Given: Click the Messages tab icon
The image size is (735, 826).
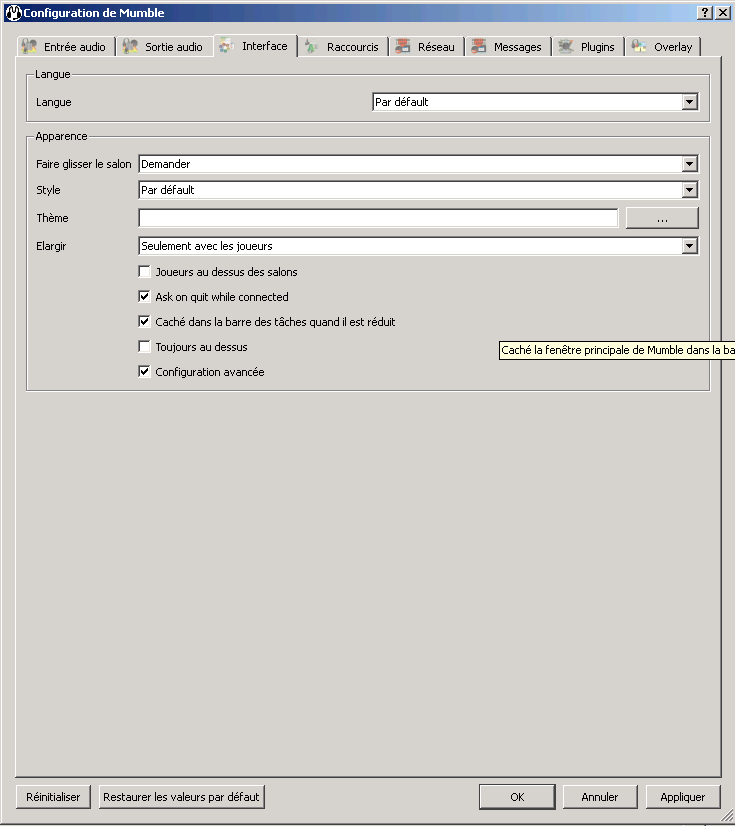Looking at the screenshot, I should click(x=478, y=46).
